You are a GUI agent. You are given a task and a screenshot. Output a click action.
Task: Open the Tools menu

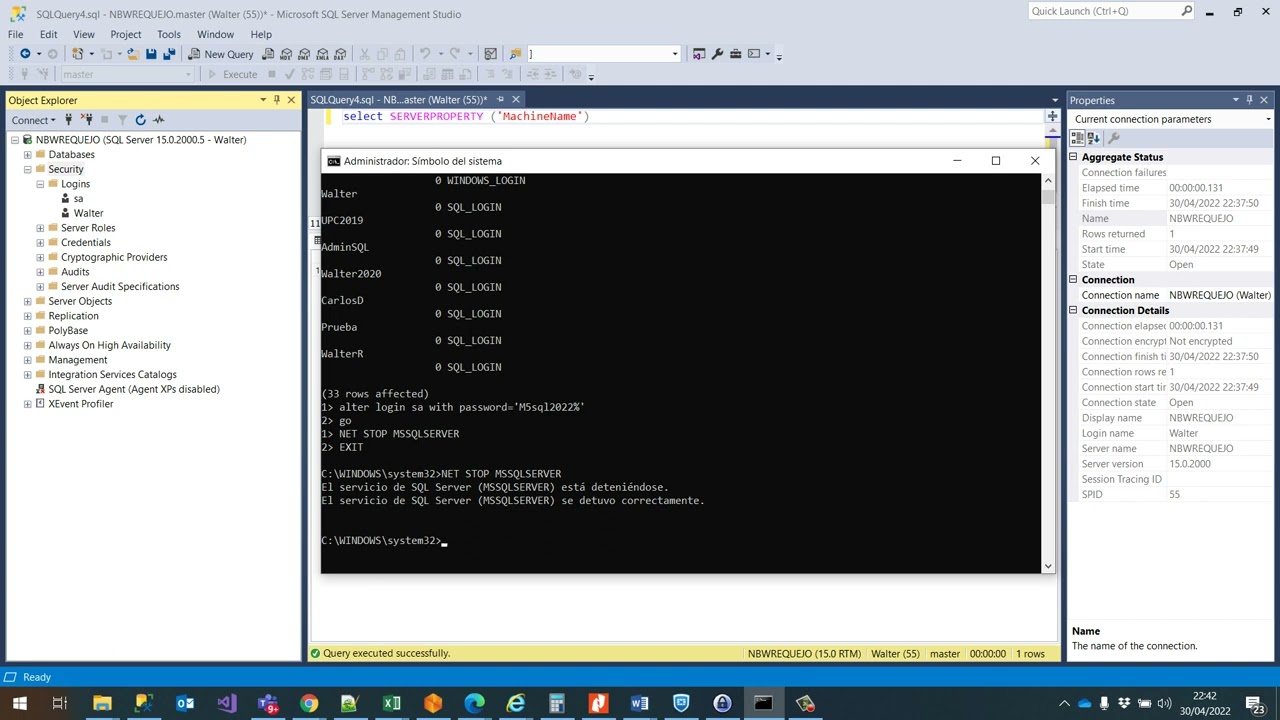pyautogui.click(x=169, y=34)
